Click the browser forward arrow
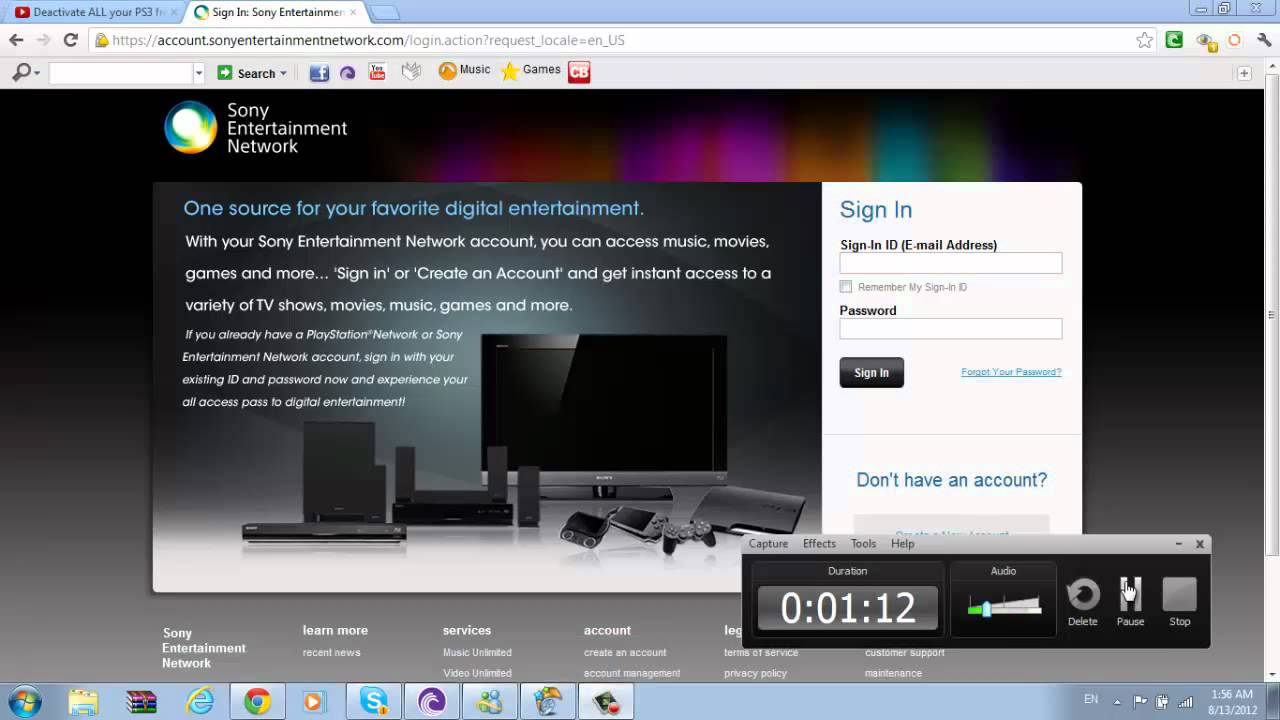Image resolution: width=1280 pixels, height=720 pixels. point(43,40)
